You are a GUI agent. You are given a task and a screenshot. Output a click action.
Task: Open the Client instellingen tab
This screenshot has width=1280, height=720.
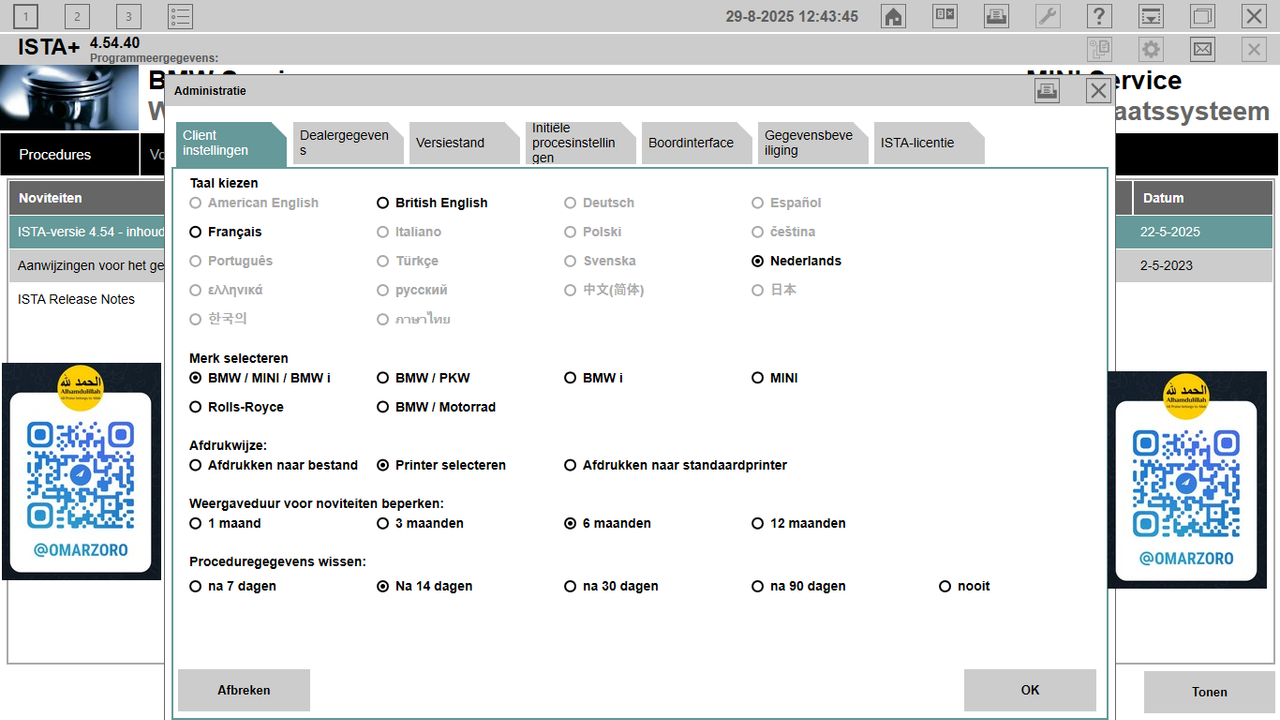tap(232, 144)
